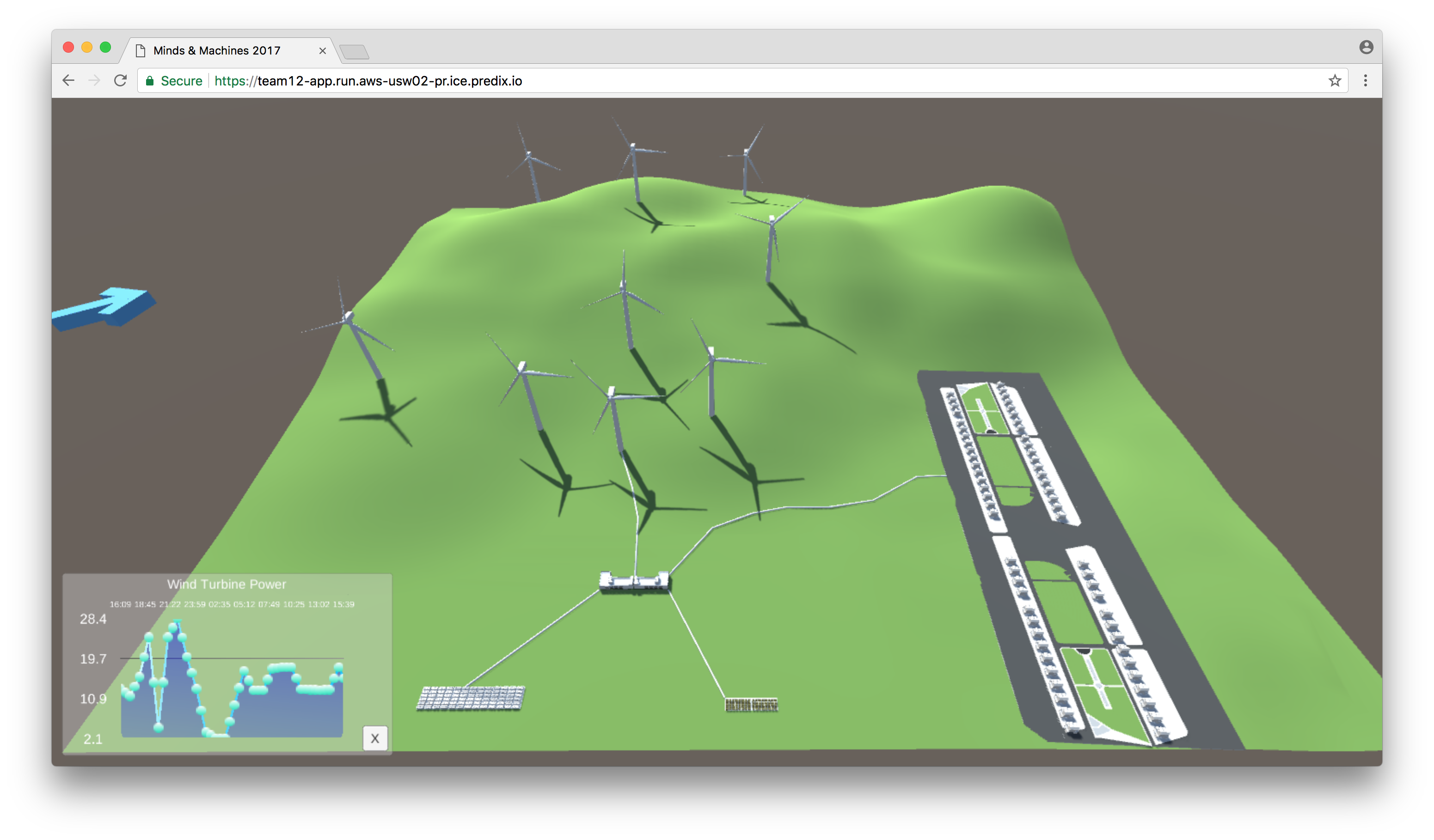Close the Minds & Machines 2017 tab
This screenshot has width=1434, height=840.
(x=323, y=51)
